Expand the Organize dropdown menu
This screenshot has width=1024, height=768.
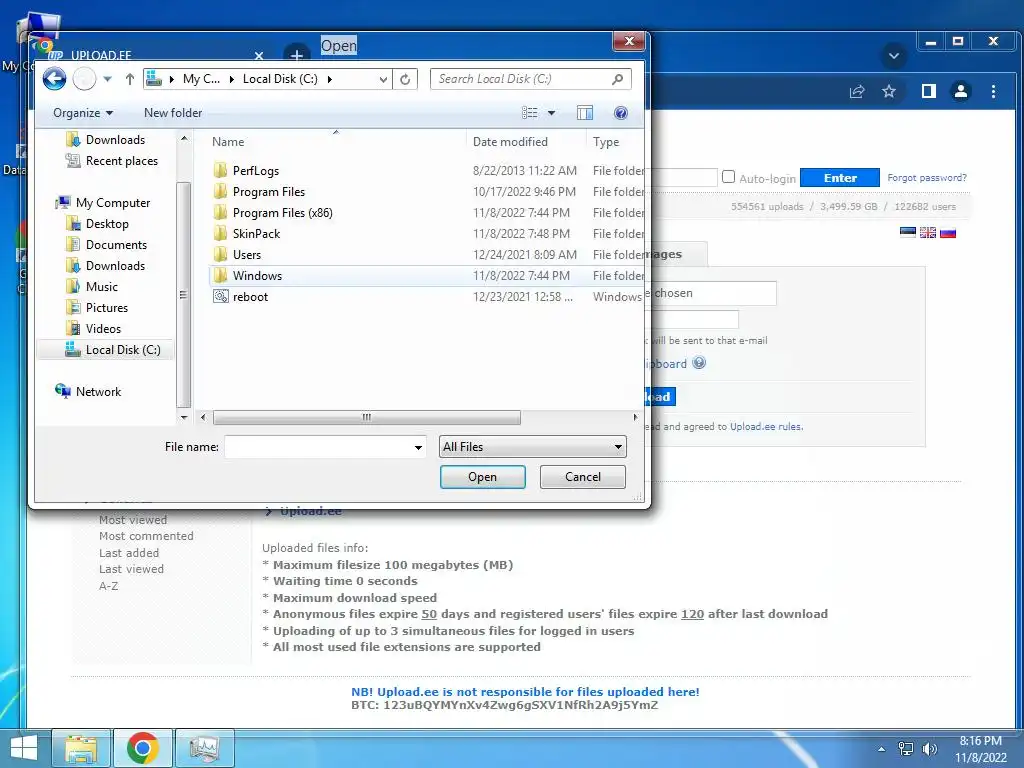coord(83,113)
